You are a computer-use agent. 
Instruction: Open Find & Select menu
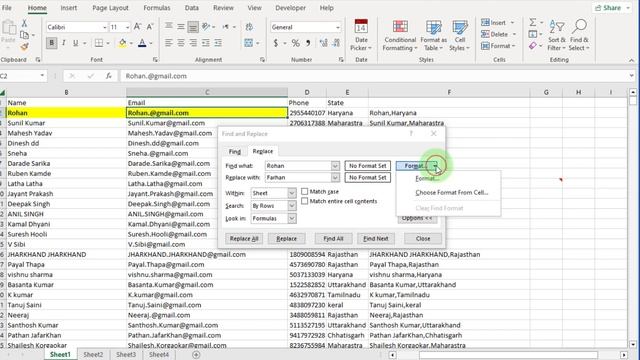coord(579,35)
